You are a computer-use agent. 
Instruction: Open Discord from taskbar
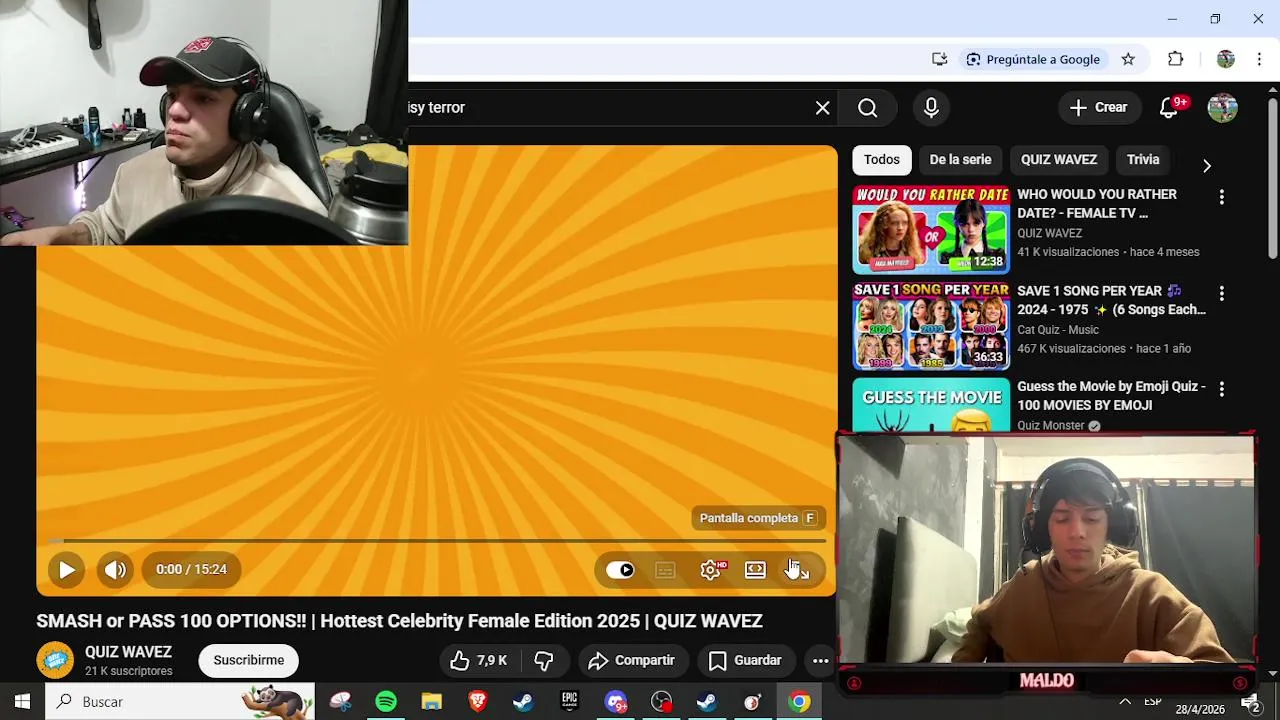pyautogui.click(x=615, y=702)
